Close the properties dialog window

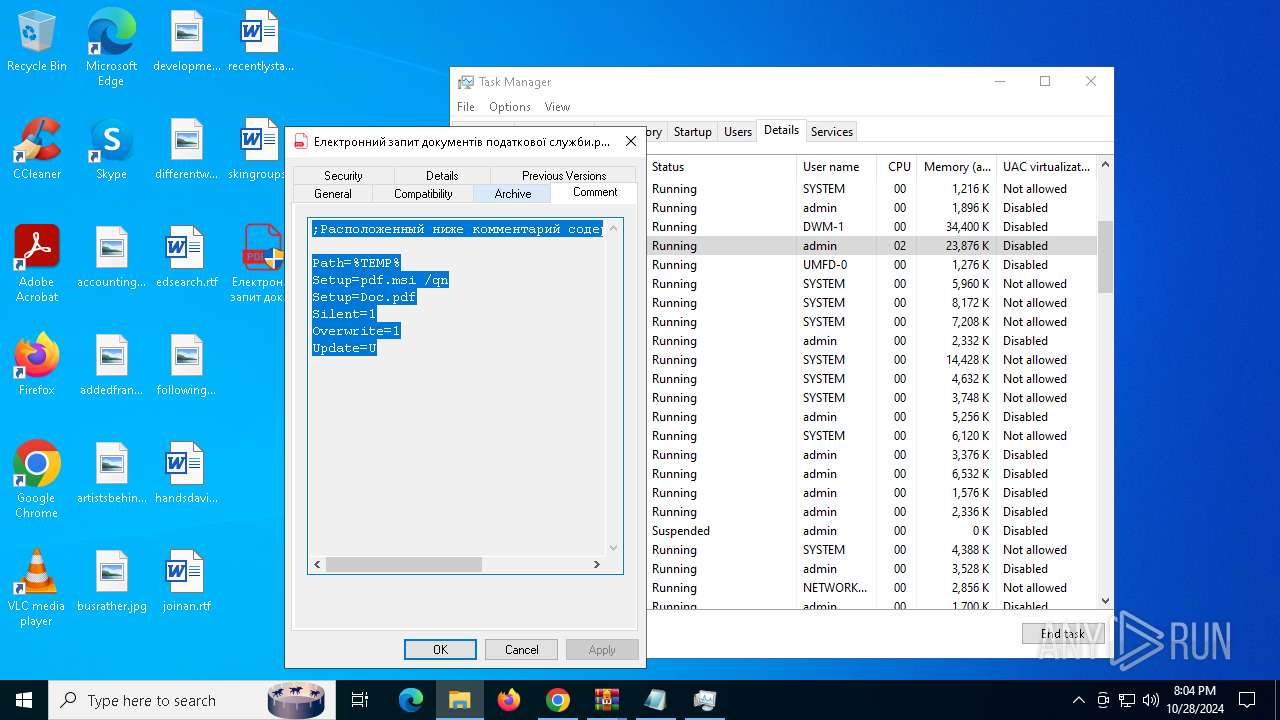pyautogui.click(x=631, y=142)
